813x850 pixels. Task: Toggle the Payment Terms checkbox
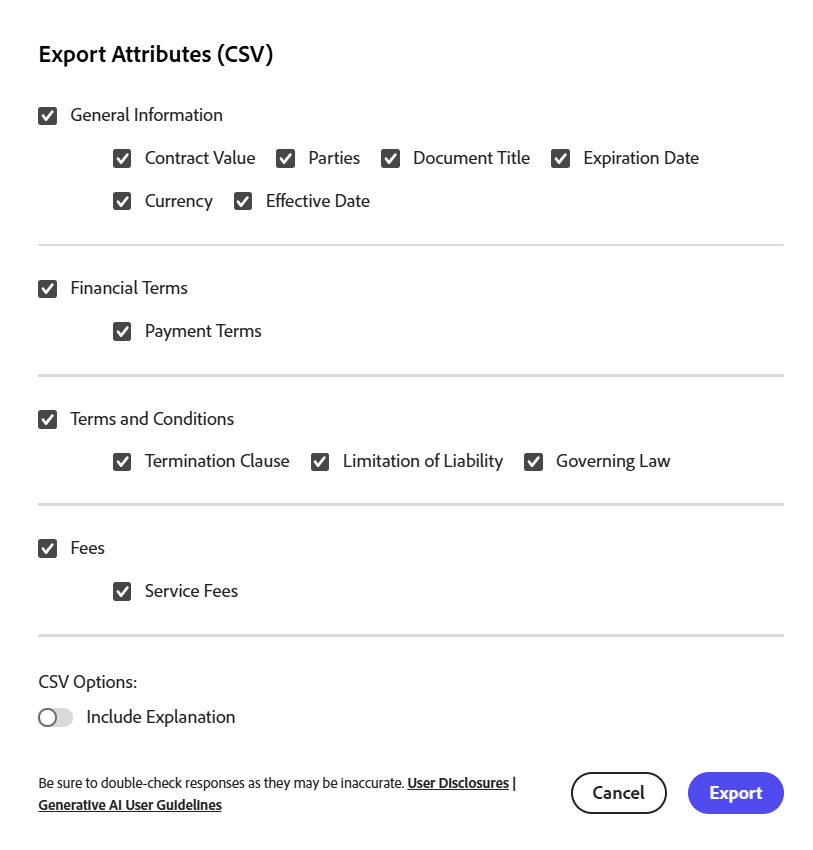(x=122, y=332)
